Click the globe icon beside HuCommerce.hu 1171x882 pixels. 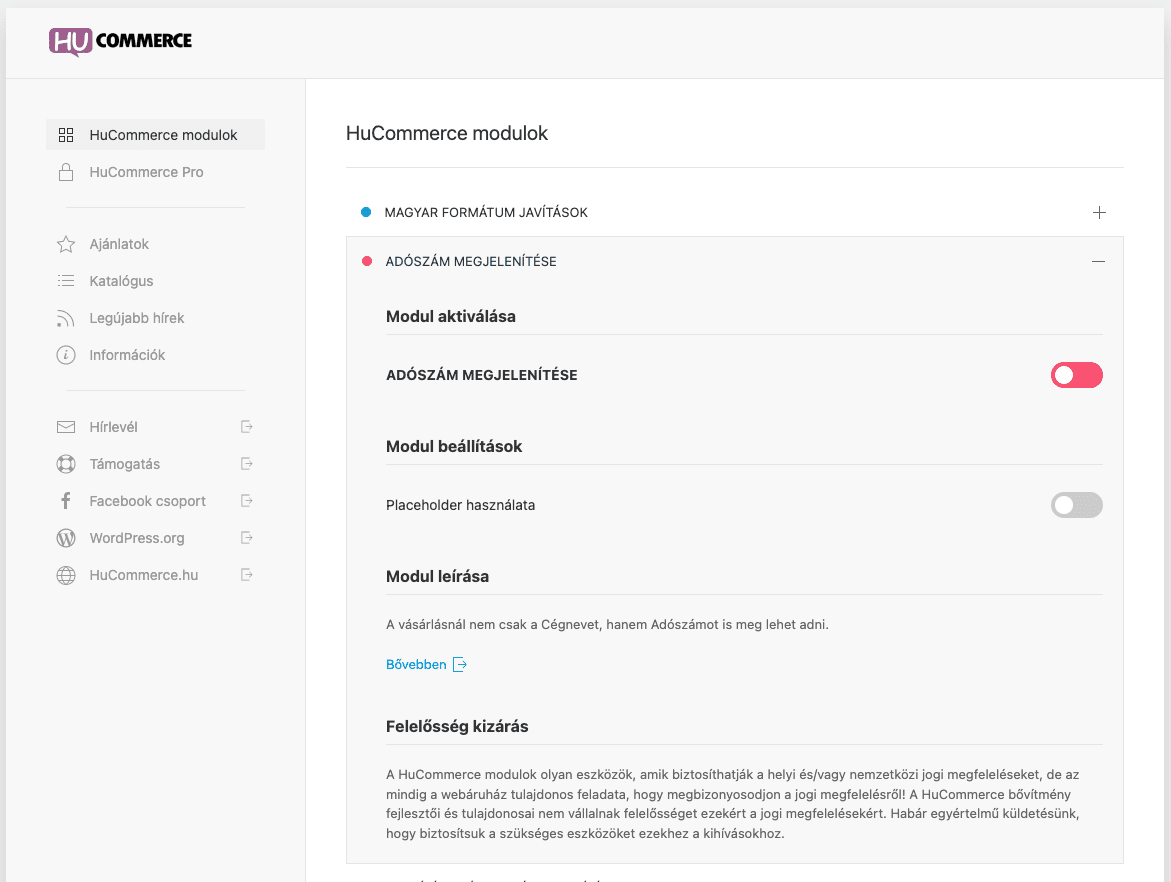pos(66,575)
